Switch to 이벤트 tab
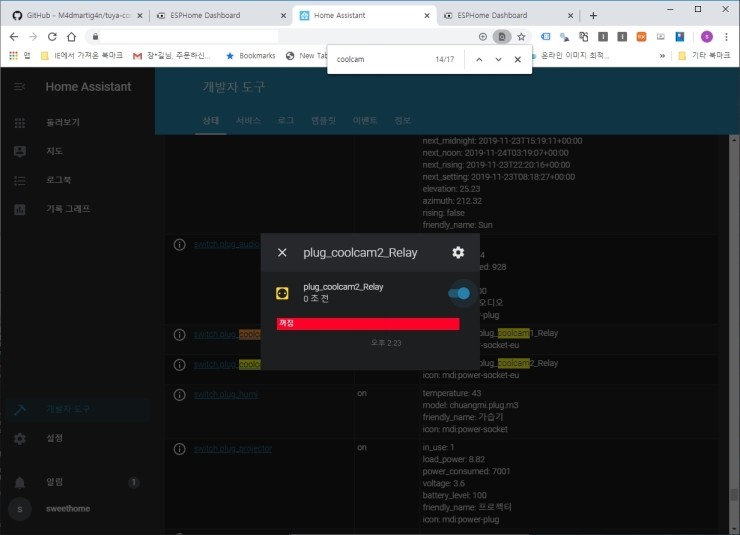Viewport: 740px width, 535px height. (365, 121)
